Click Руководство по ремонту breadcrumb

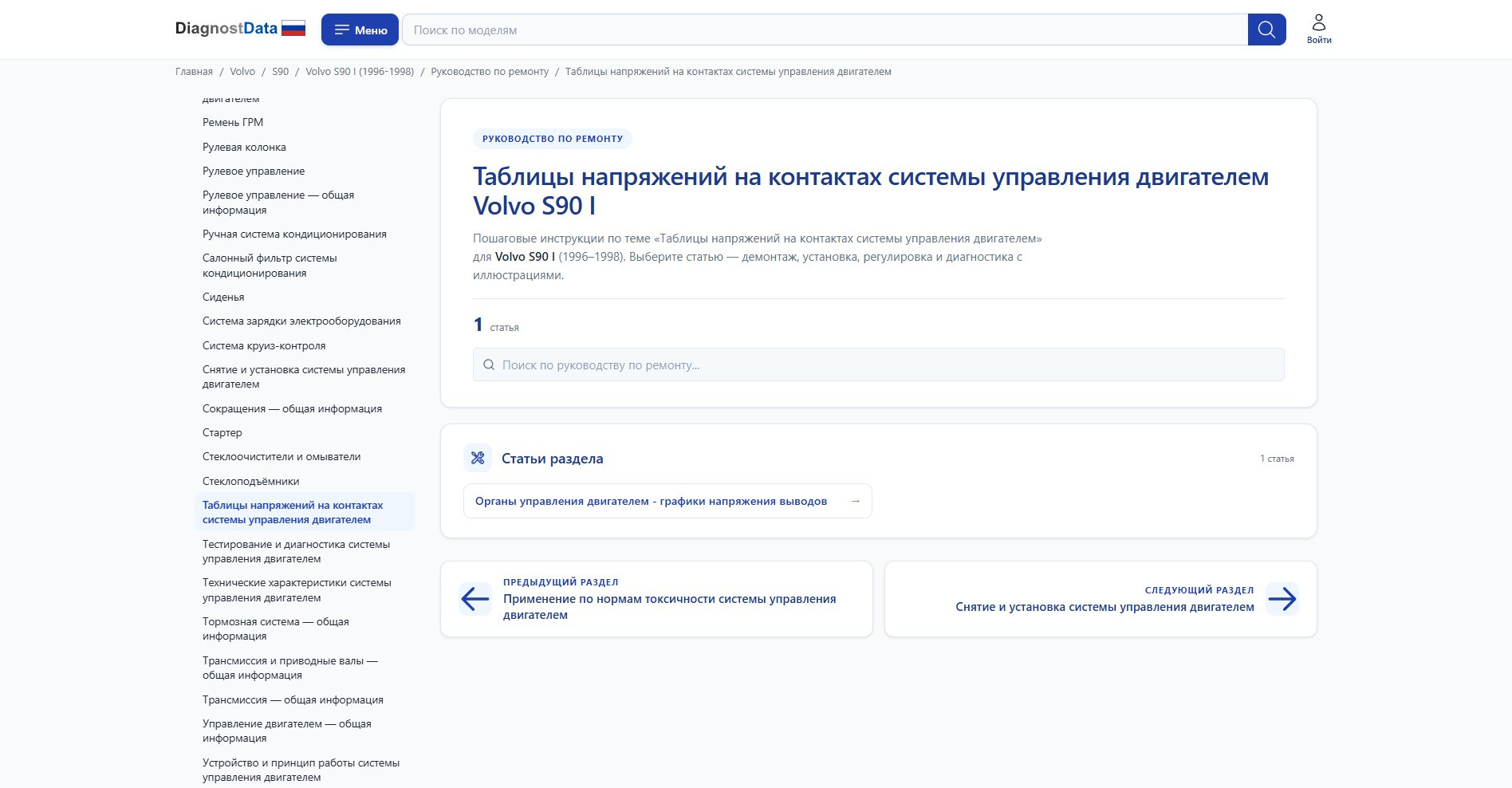490,72
